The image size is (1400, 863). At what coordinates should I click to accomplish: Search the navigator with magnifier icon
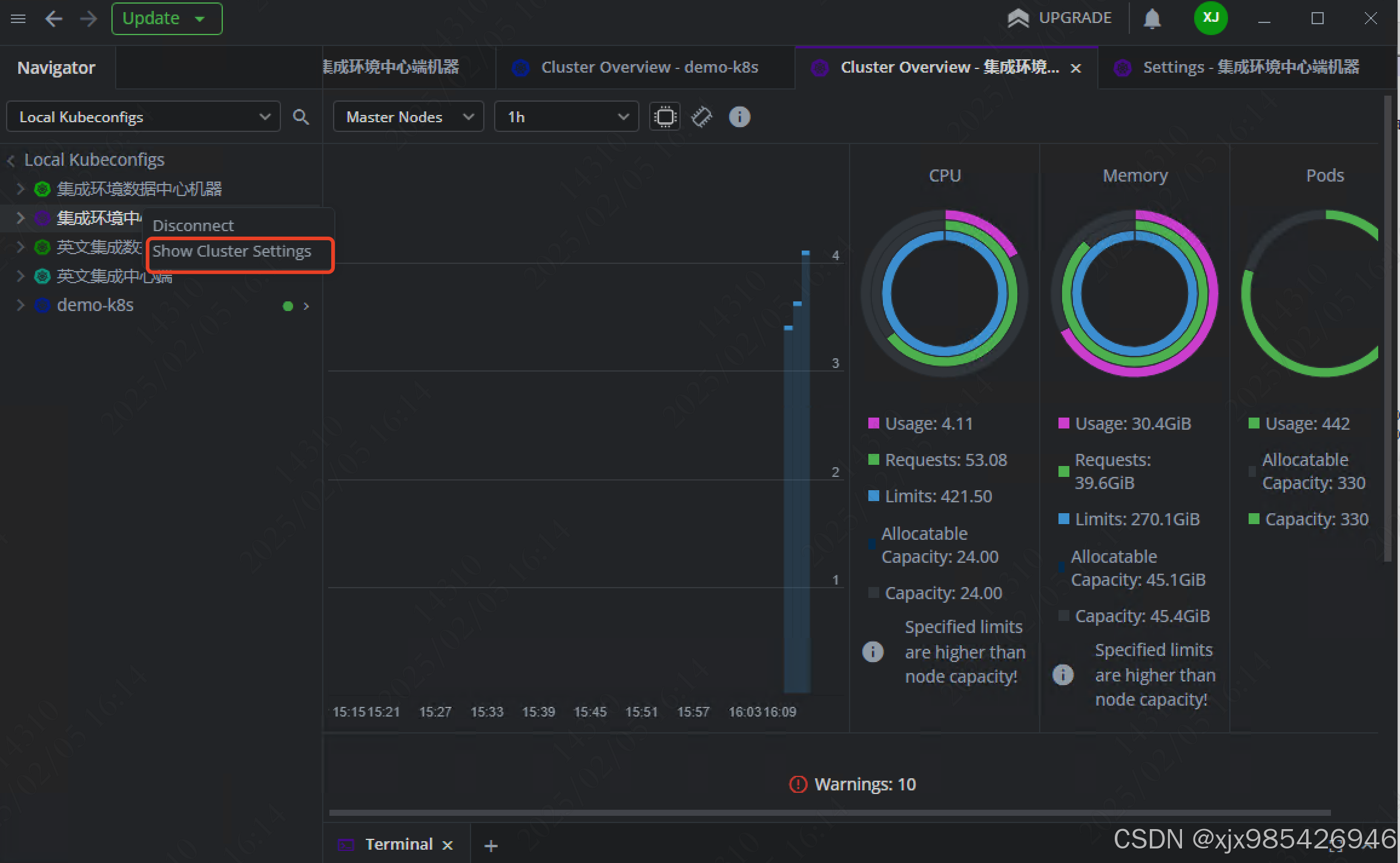(x=301, y=117)
